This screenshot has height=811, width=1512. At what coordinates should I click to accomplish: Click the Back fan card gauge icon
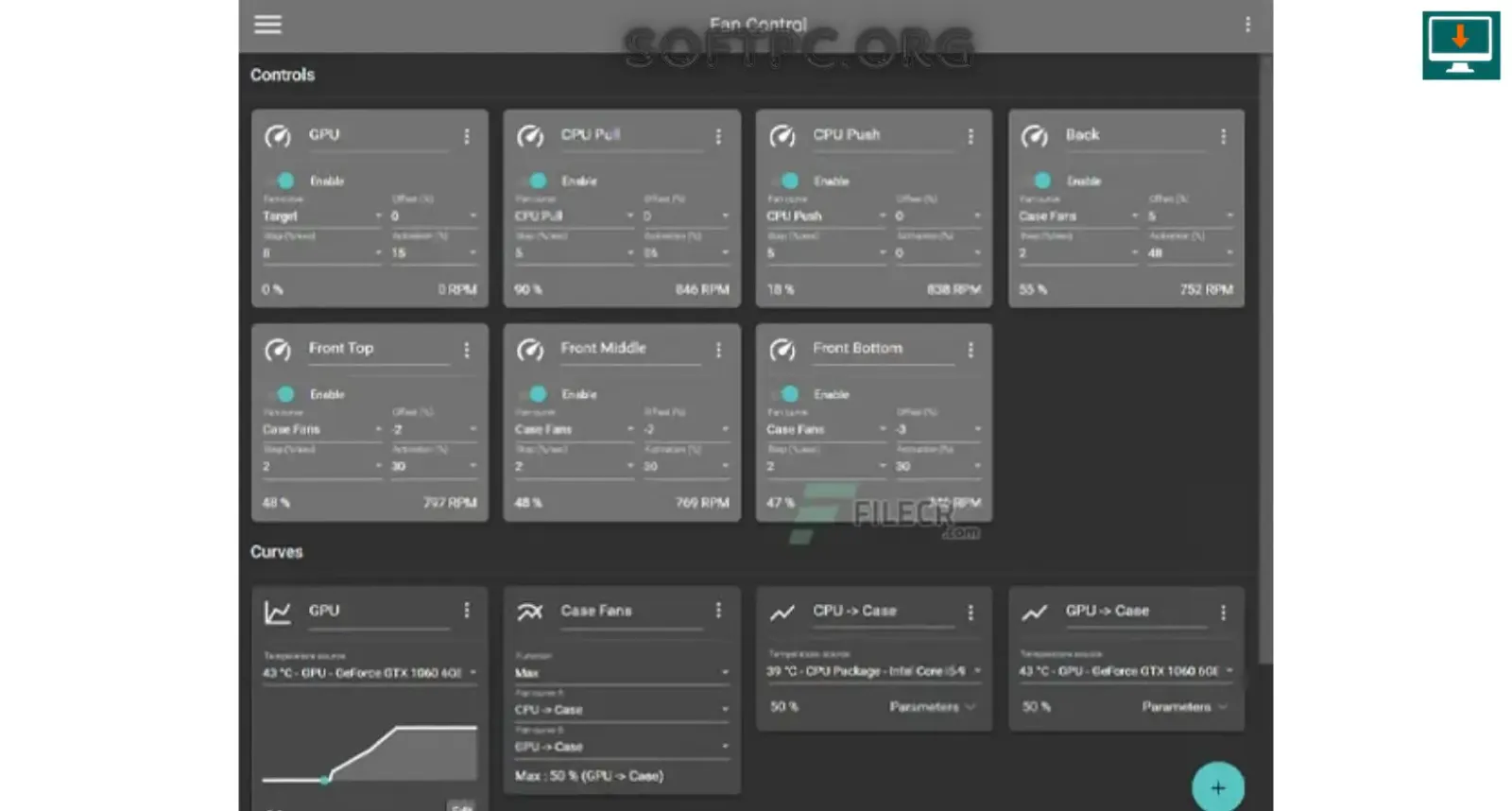pyautogui.click(x=1035, y=136)
